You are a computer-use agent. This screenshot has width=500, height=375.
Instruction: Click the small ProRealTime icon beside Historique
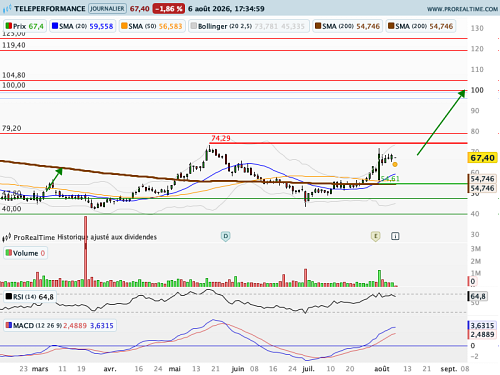7,237
